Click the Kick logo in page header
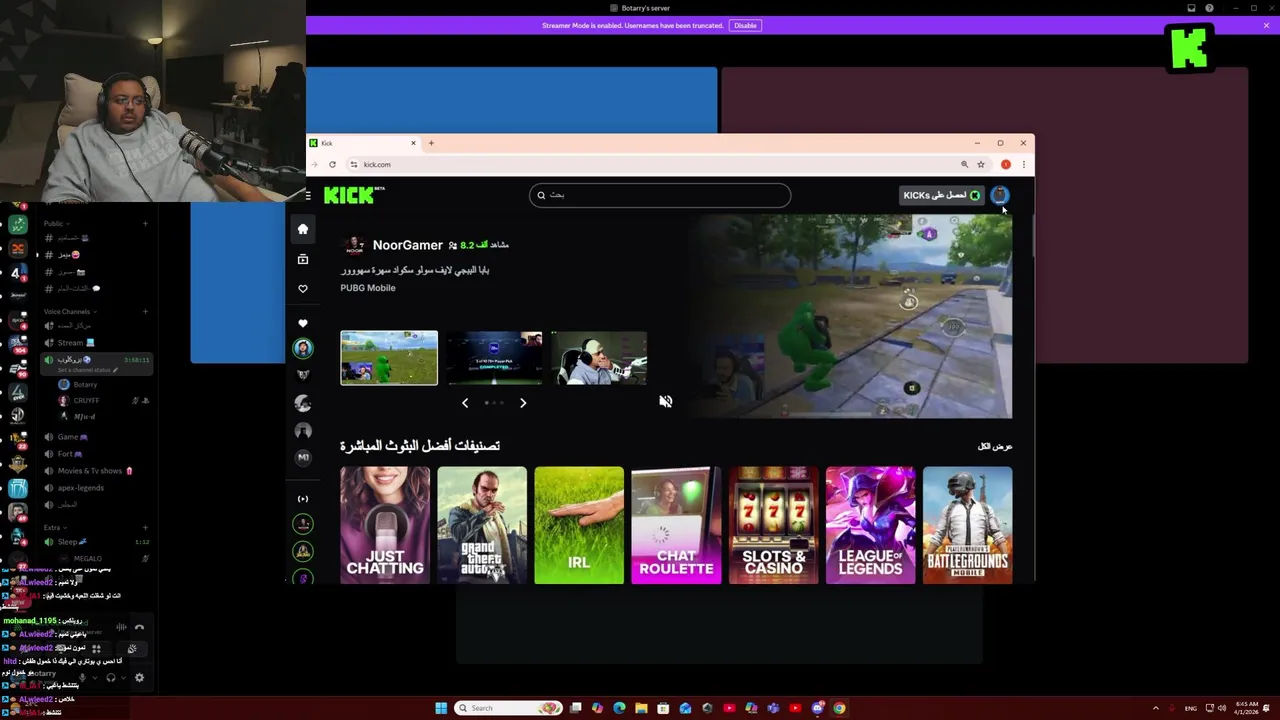 354,195
